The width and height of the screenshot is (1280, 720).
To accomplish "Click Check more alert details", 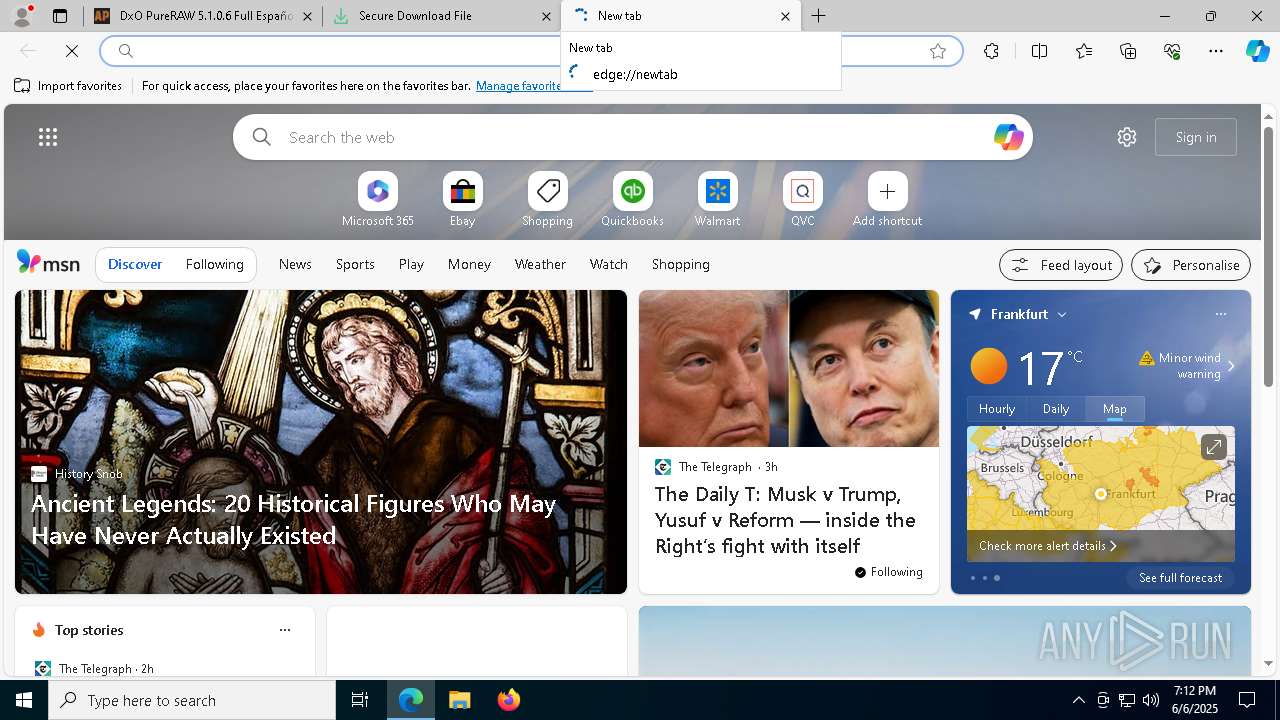I will click(1047, 546).
